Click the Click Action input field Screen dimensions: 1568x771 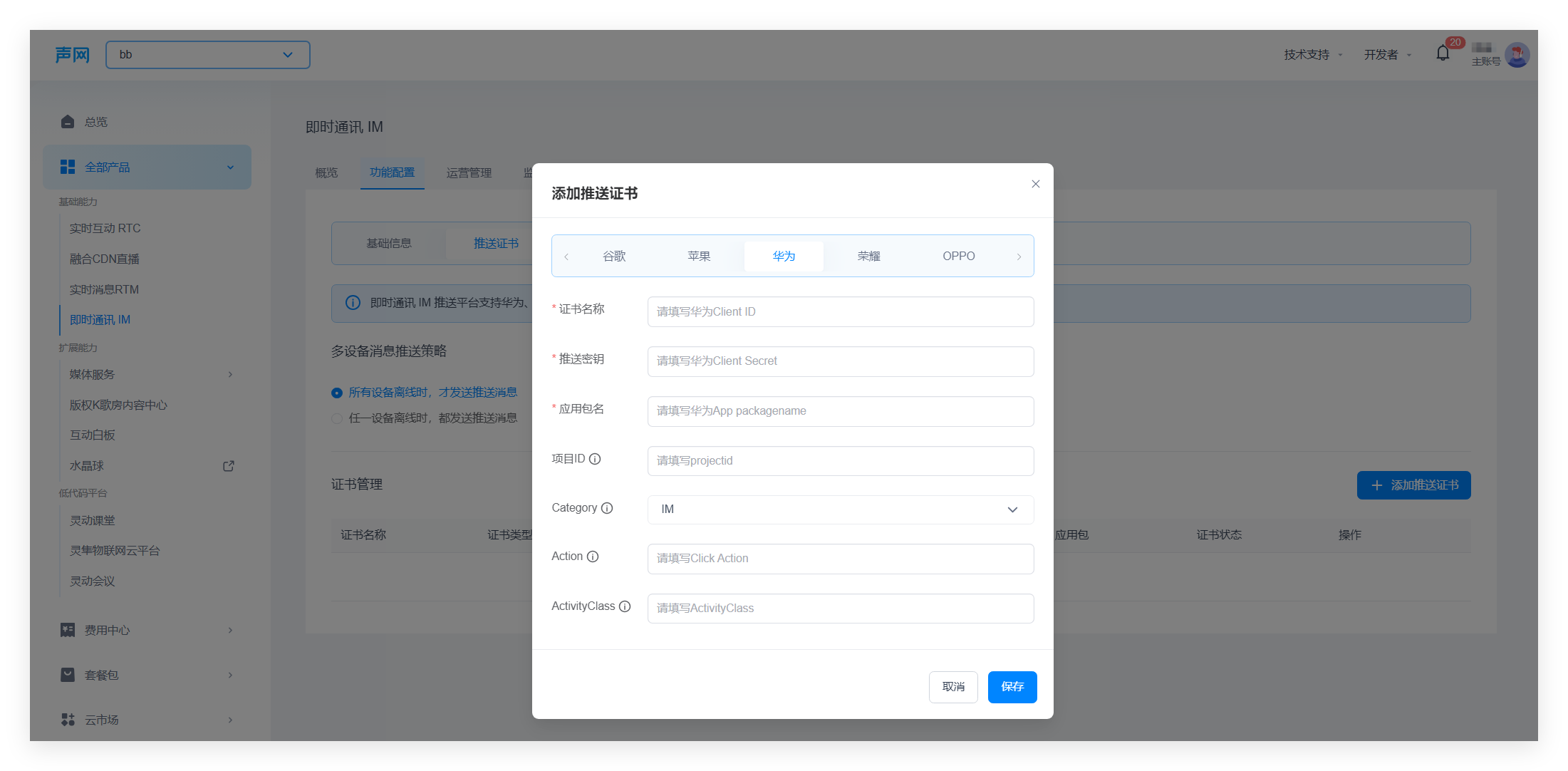click(x=841, y=559)
